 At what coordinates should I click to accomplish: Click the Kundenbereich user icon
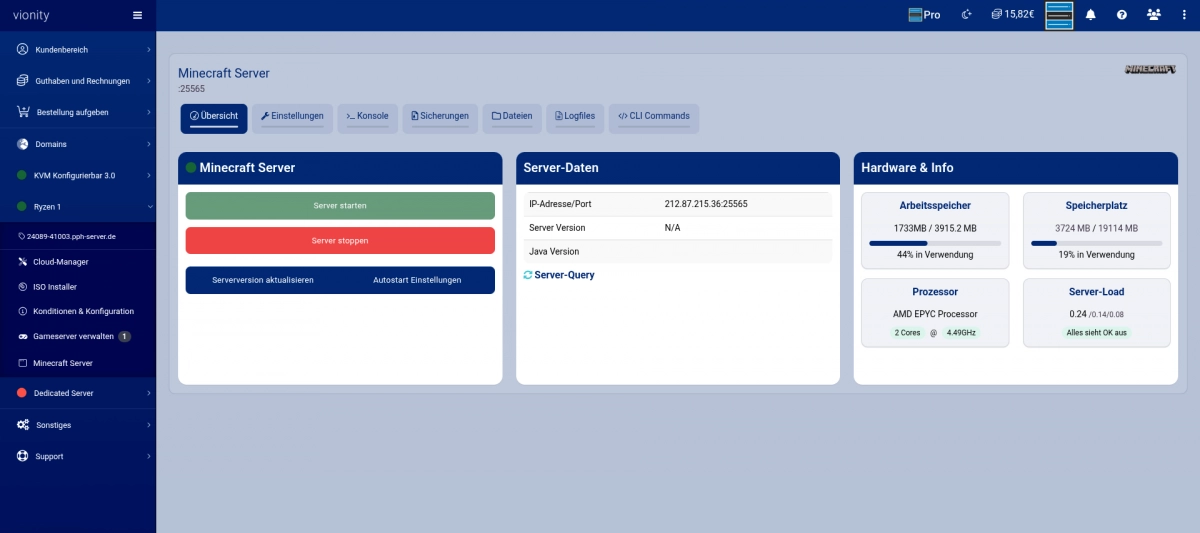pyautogui.click(x=23, y=49)
